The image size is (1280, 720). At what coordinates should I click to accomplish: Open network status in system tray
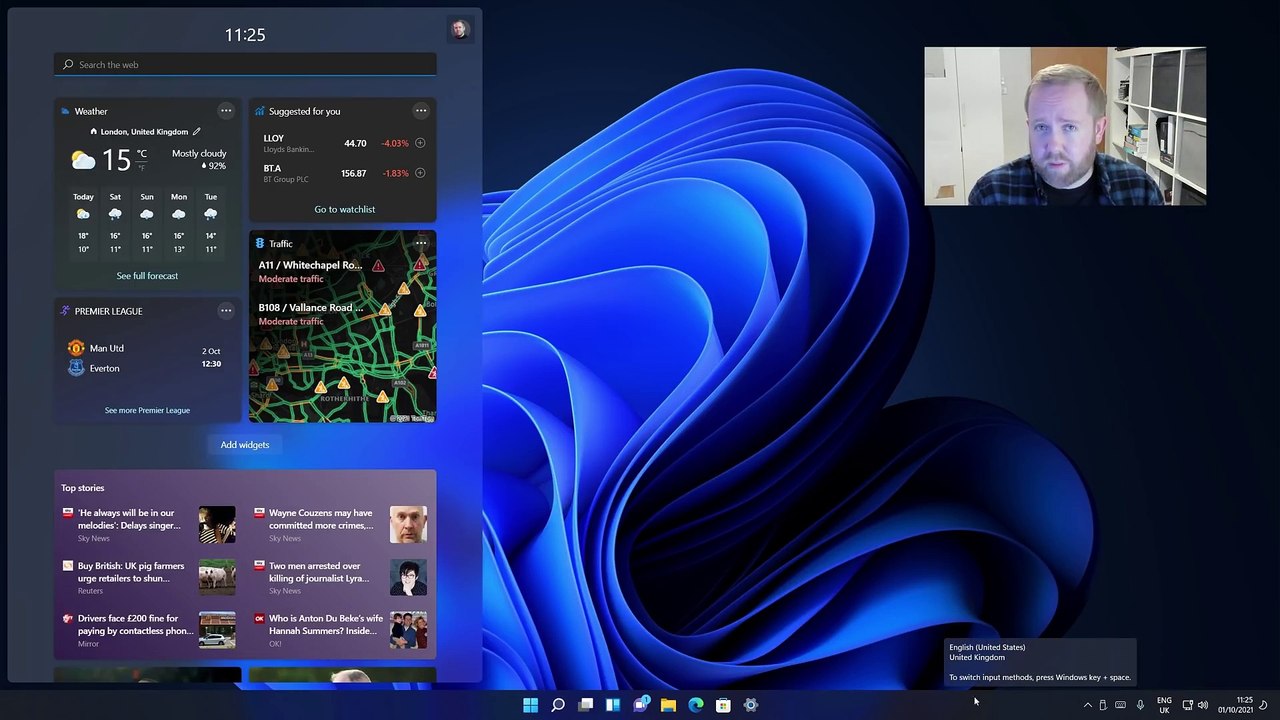1187,705
